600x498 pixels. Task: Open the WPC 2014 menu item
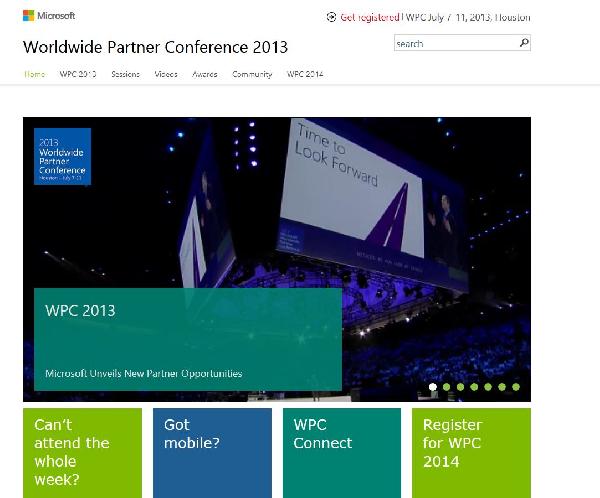[x=305, y=74]
